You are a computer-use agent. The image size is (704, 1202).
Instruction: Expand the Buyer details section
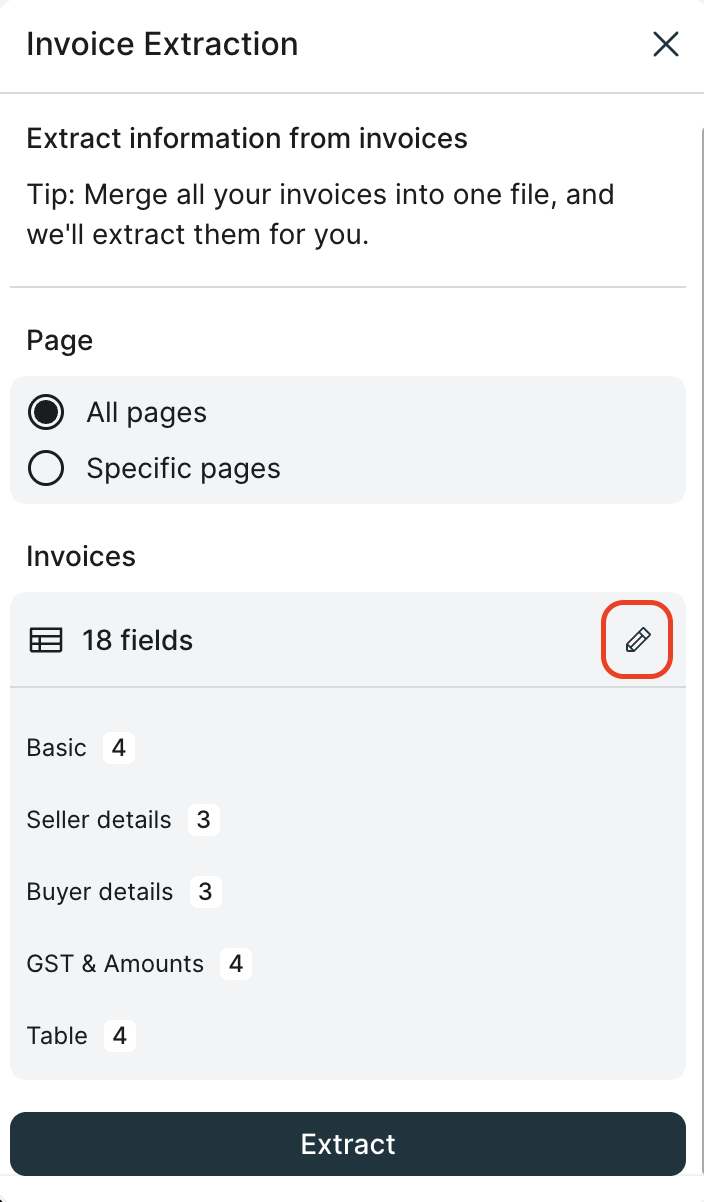pyautogui.click(x=99, y=891)
